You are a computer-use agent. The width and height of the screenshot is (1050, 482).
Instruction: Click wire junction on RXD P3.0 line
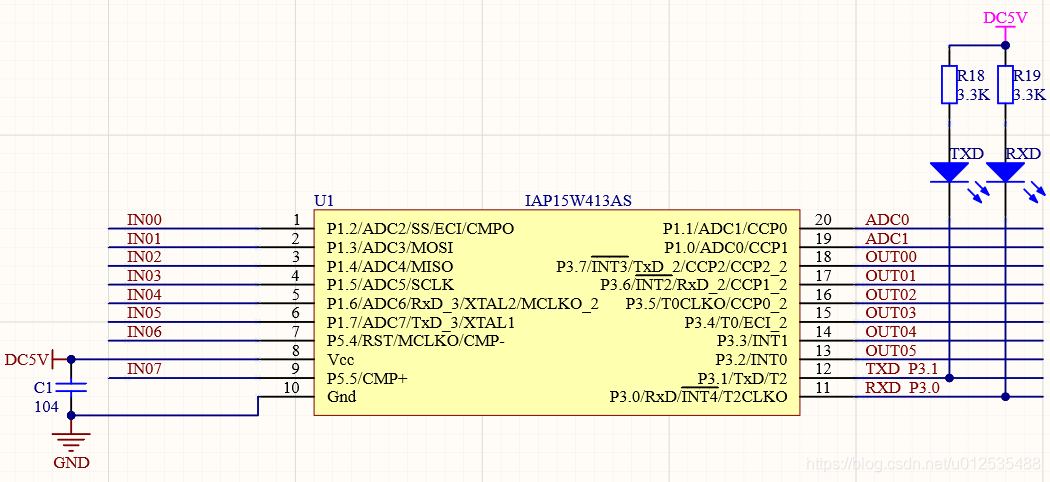[1005, 397]
